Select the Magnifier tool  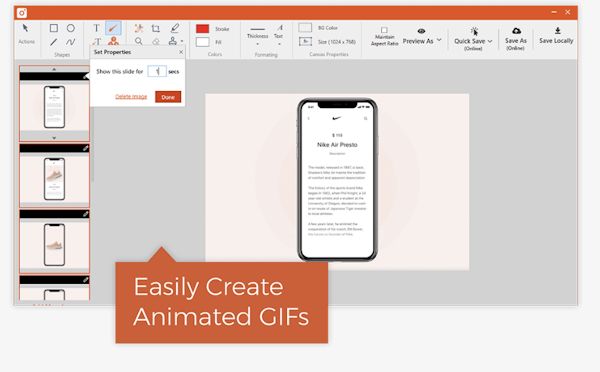[x=139, y=41]
